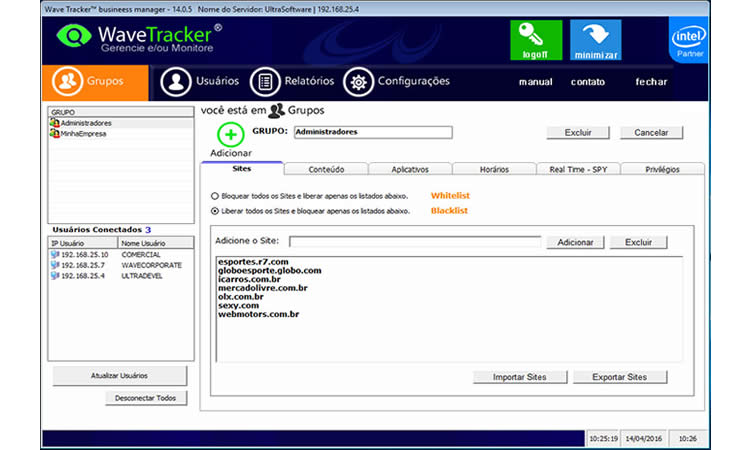Viewport: 750px width, 450px height.
Task: Select olx.com.br in the site list
Action: pyautogui.click(x=241, y=297)
